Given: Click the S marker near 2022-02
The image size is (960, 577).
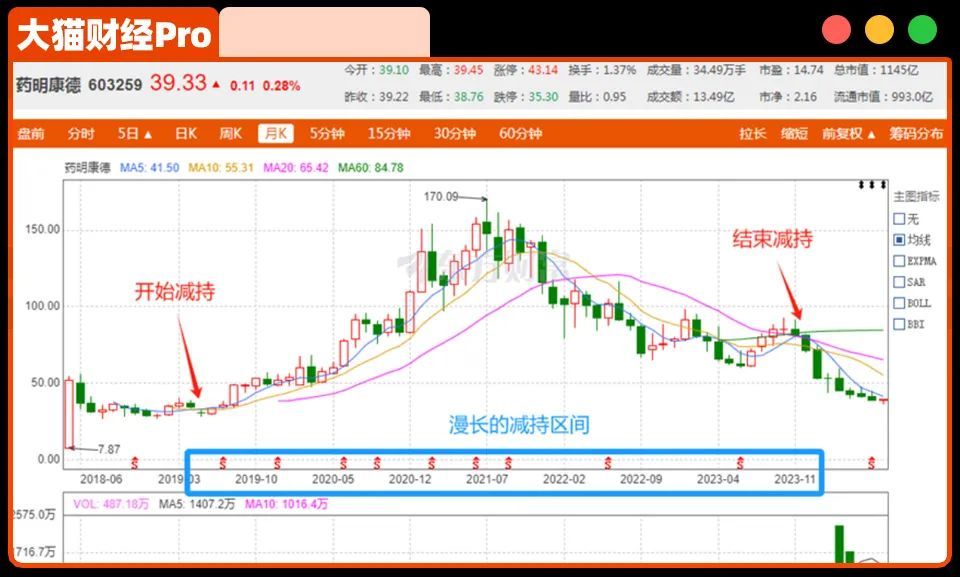Looking at the screenshot, I should tap(607, 462).
